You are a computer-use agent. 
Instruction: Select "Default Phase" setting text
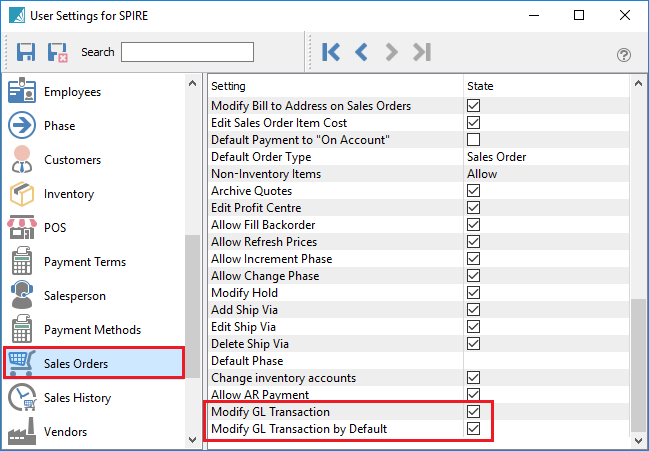coord(247,360)
